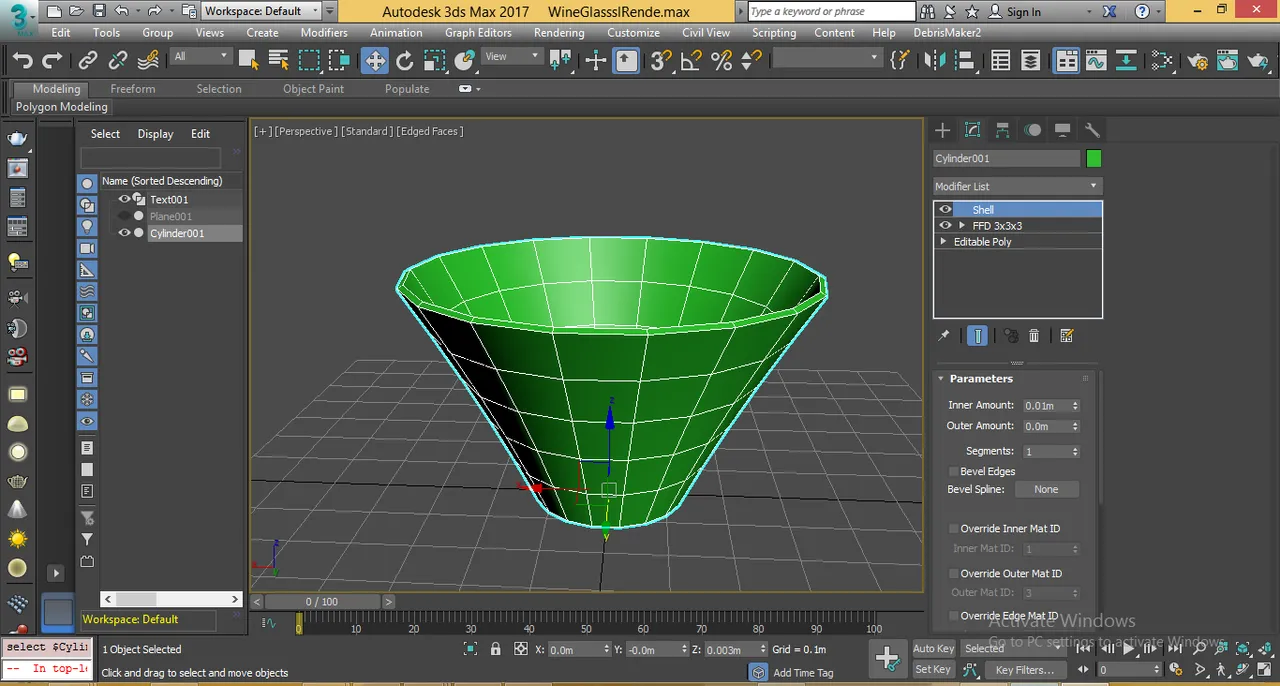
Task: Click Key Filters button
Action: point(1025,669)
